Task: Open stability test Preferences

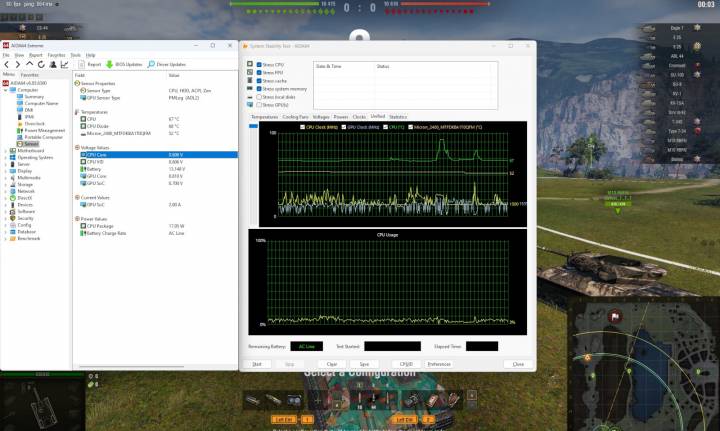Action: point(439,364)
